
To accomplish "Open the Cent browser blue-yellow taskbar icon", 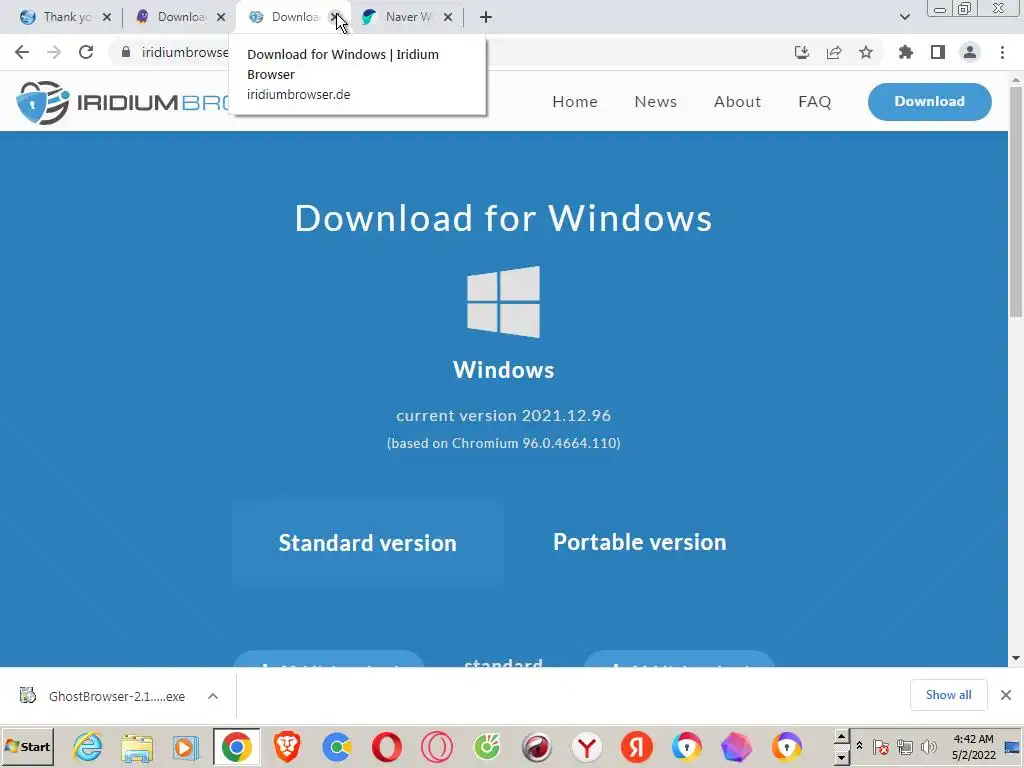I will (x=337, y=746).
